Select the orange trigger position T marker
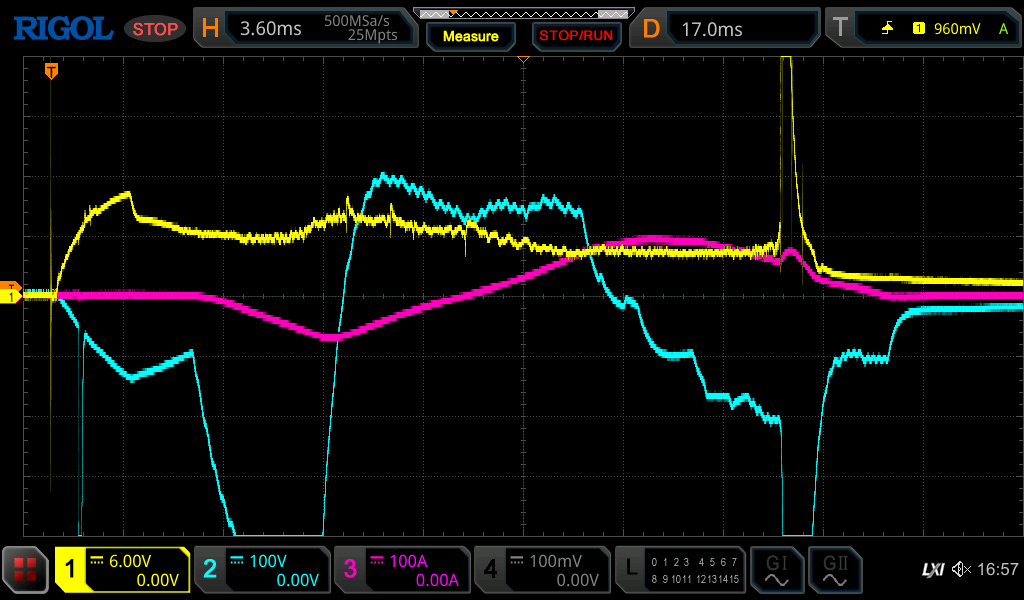The width and height of the screenshot is (1024, 600). coord(51,71)
